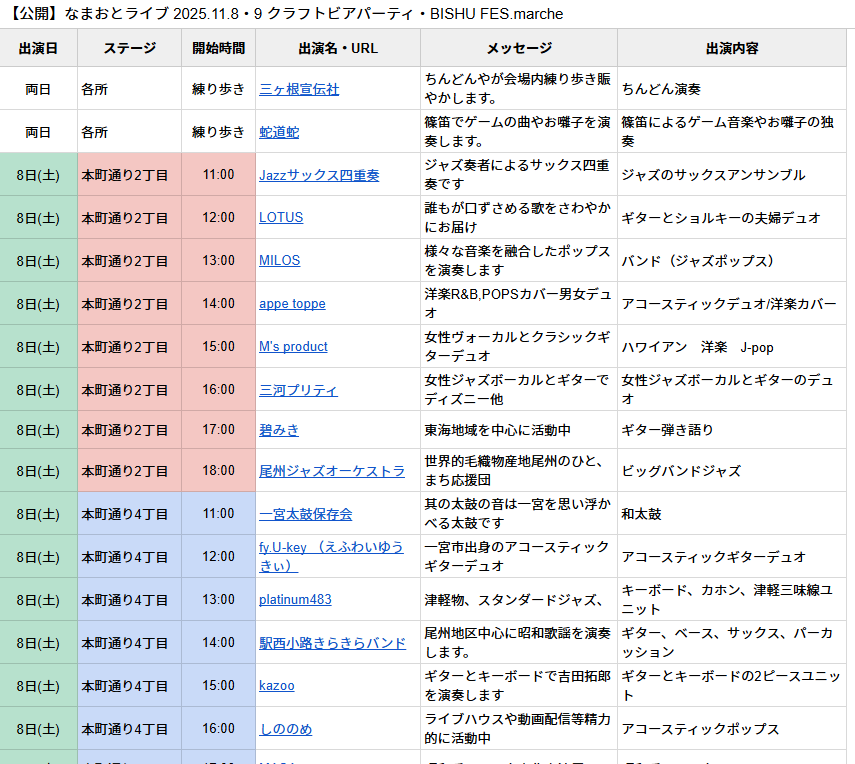Open the しののめ link
This screenshot has height=764, width=855.
click(x=285, y=729)
